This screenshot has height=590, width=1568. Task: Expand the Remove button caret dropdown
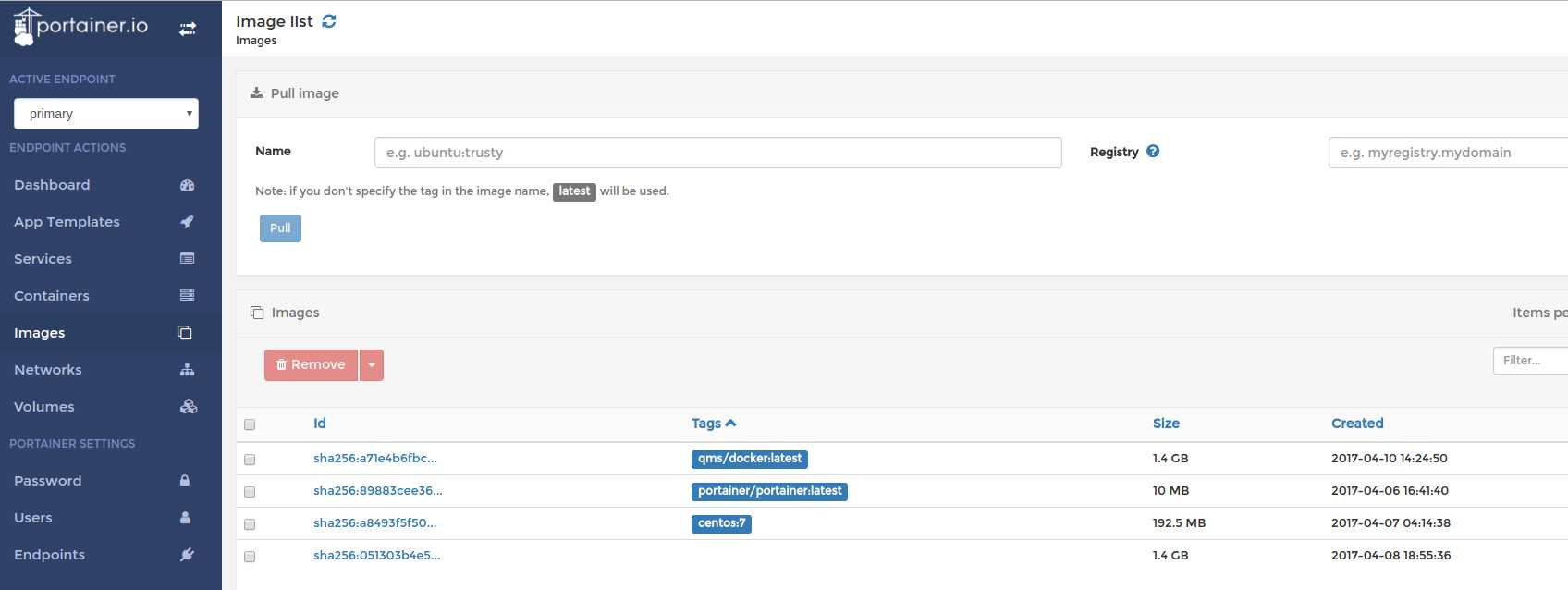[x=372, y=365]
